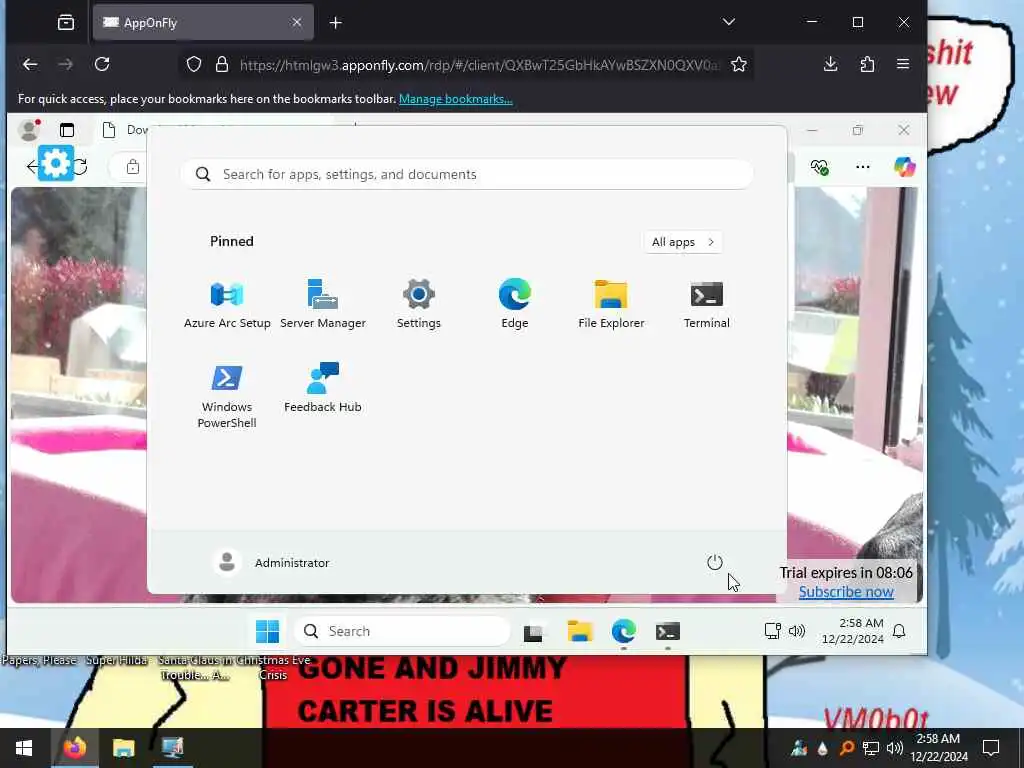The image size is (1024, 768).
Task: Open the AppOnFly blue gear settings
Action: [x=56, y=163]
